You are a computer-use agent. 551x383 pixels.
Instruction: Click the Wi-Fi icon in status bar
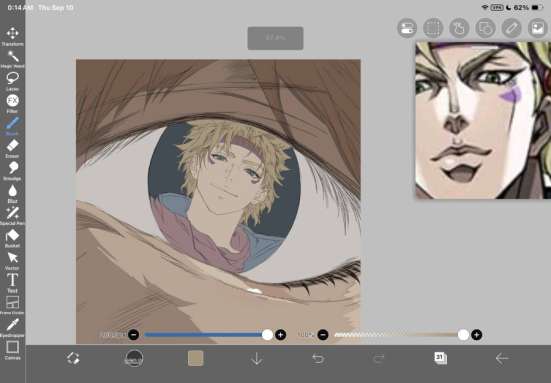pos(485,7)
